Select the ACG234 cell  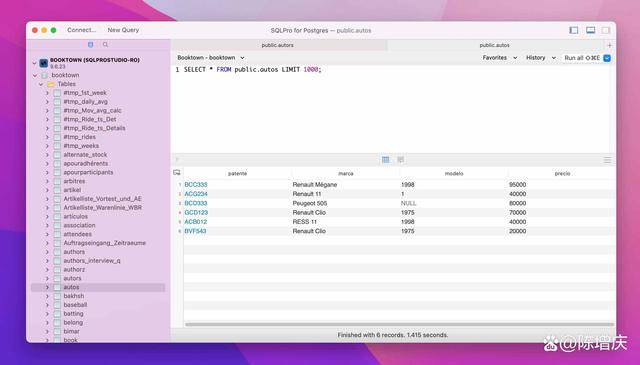tap(196, 194)
